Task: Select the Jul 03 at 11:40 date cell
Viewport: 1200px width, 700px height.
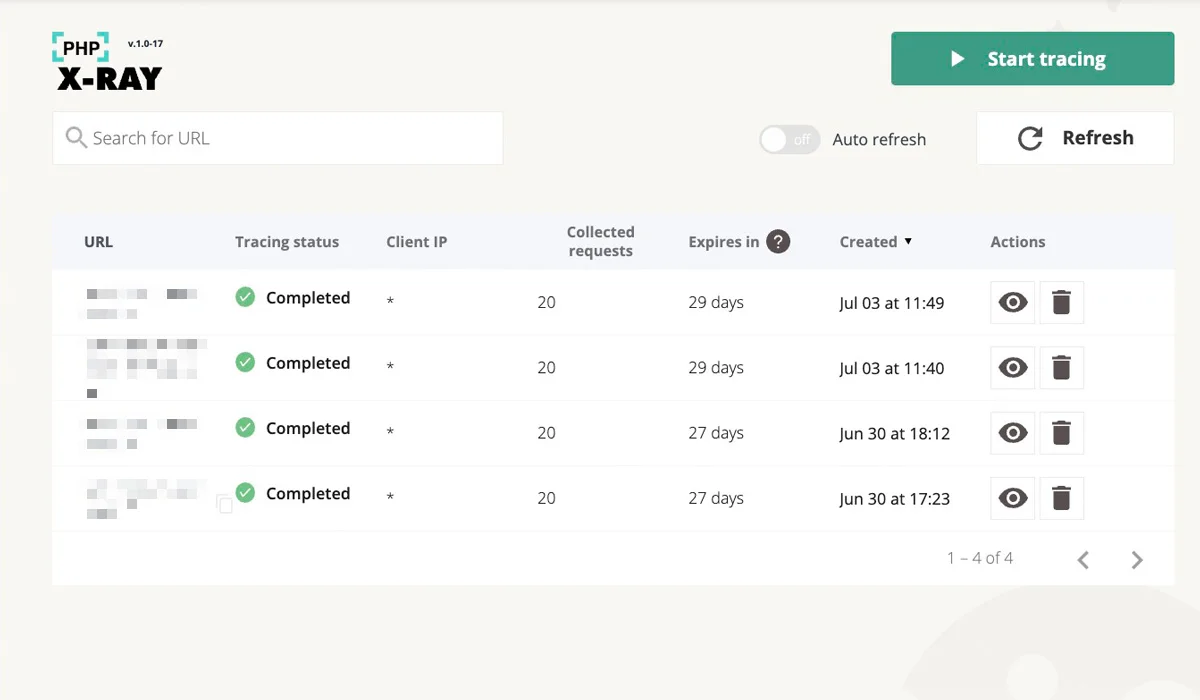Action: (x=891, y=368)
